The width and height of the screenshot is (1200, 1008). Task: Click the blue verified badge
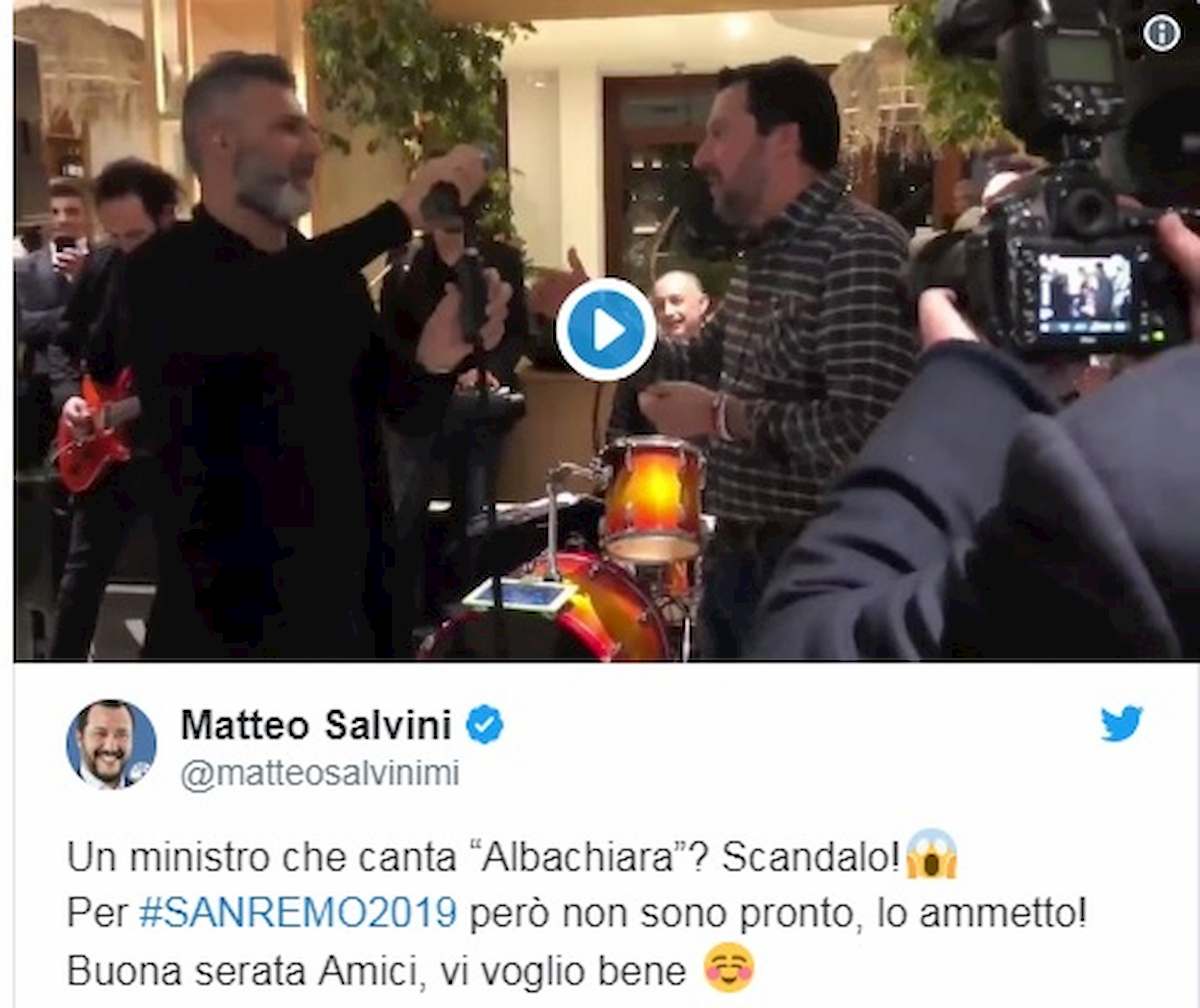point(485,724)
